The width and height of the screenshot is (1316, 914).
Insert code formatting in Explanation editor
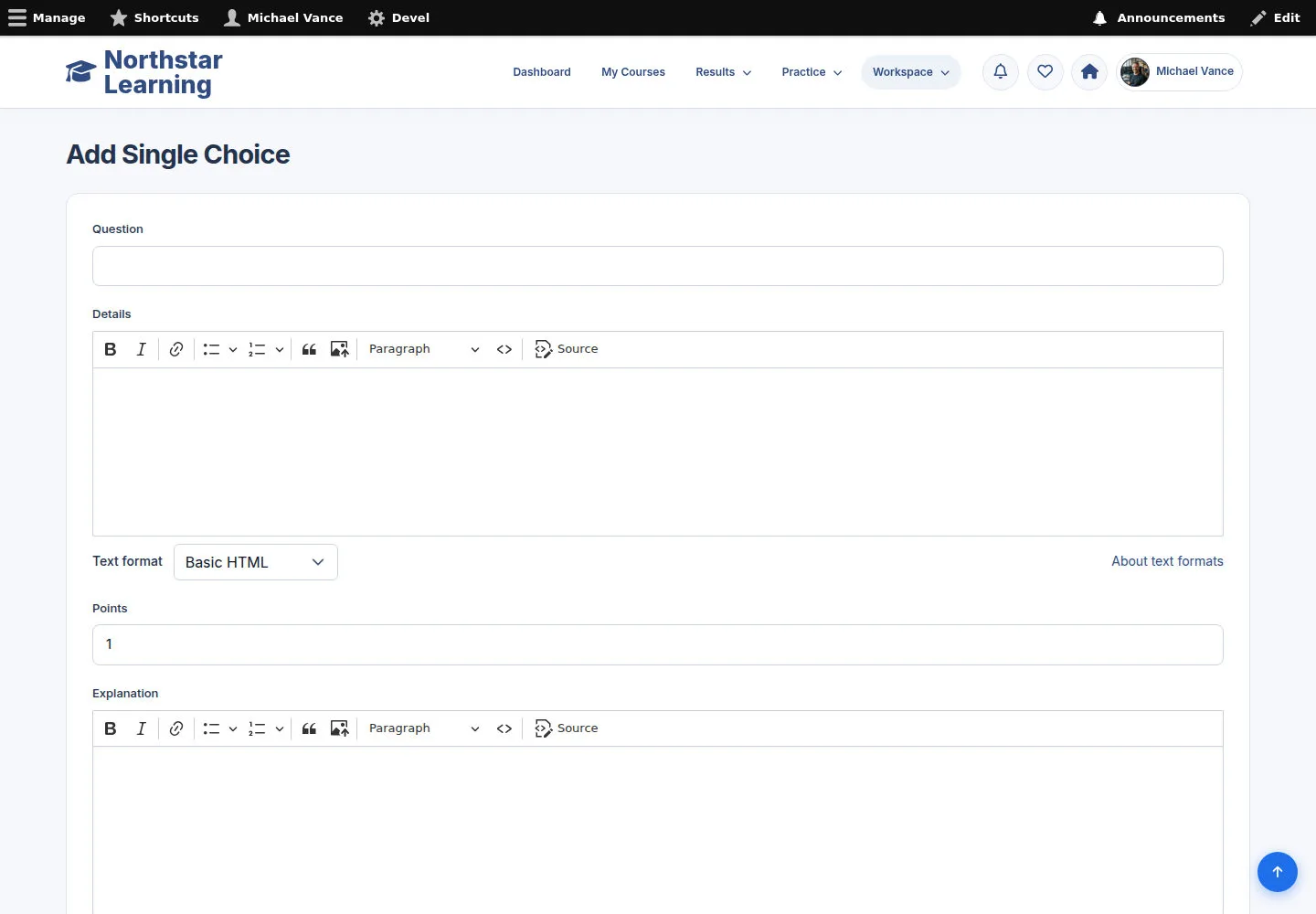[x=504, y=728]
